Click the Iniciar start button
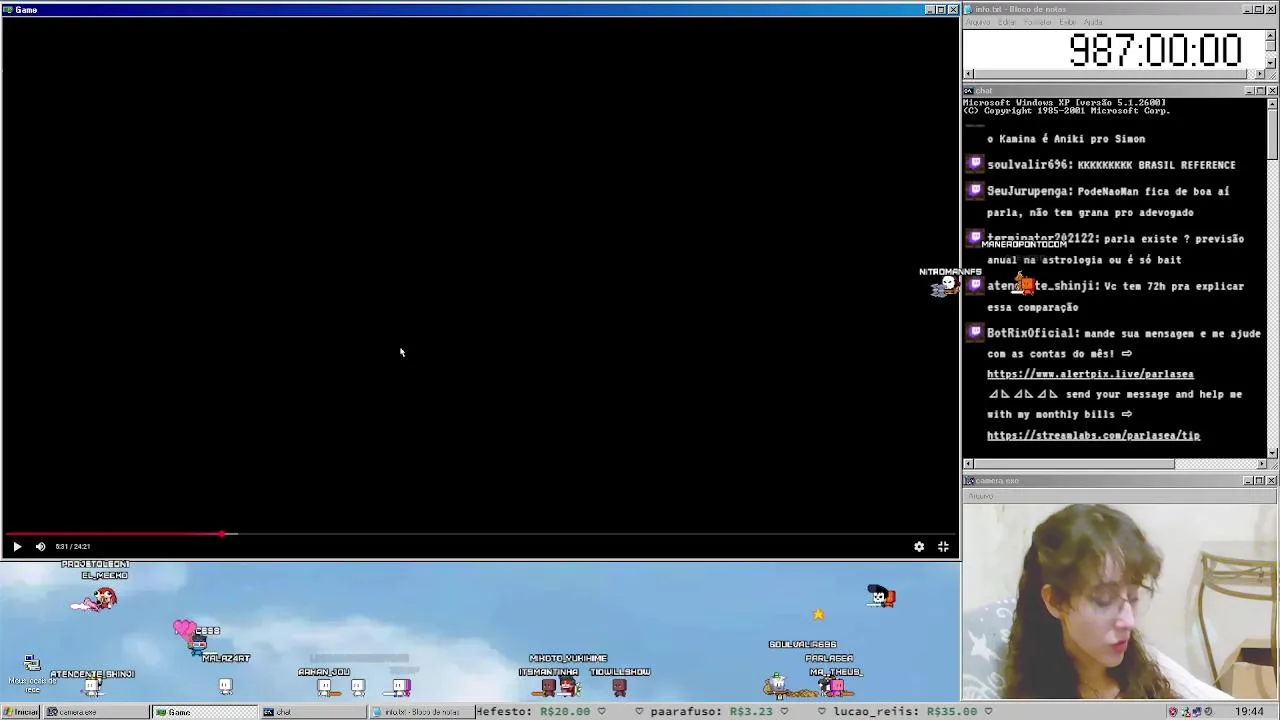Viewport: 1280px width, 720px height. pyautogui.click(x=20, y=712)
